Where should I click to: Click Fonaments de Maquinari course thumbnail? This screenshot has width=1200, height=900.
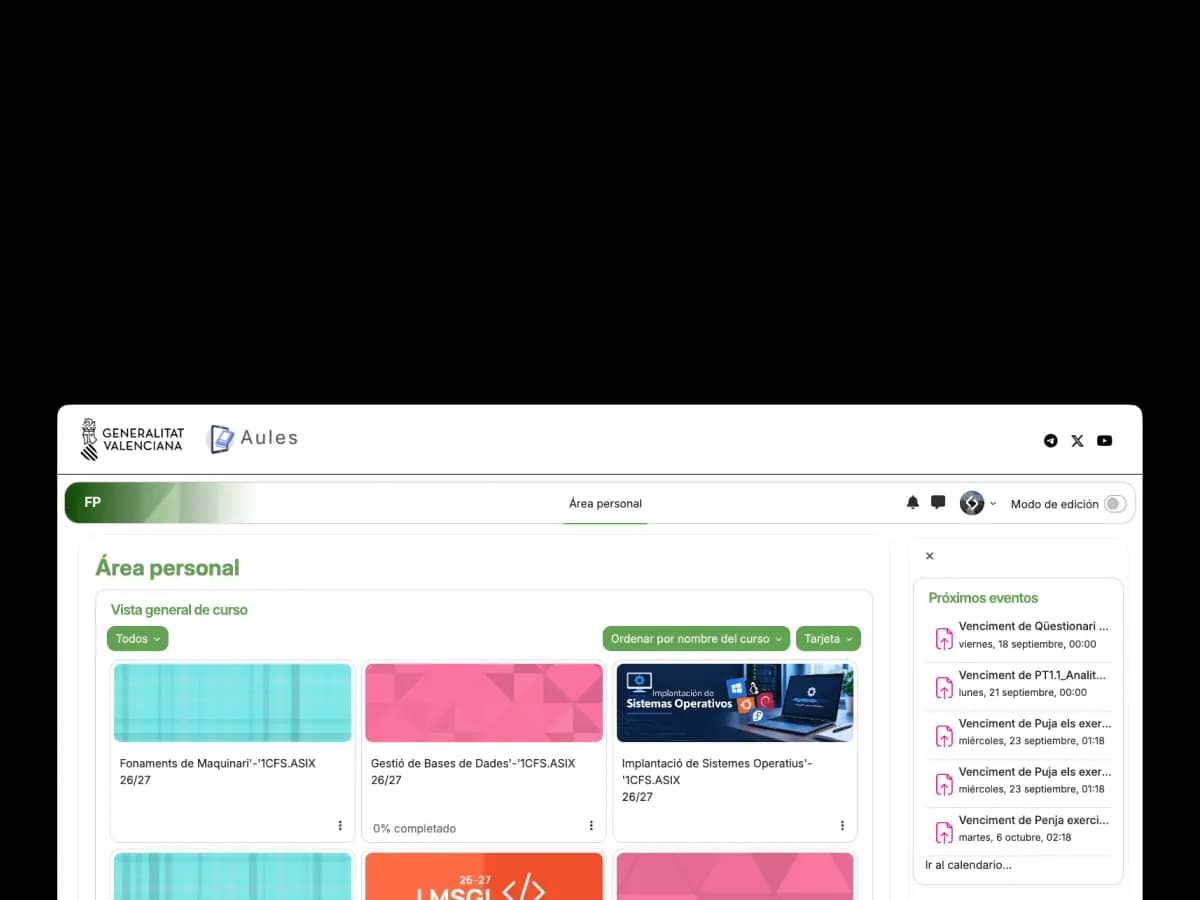click(232, 703)
